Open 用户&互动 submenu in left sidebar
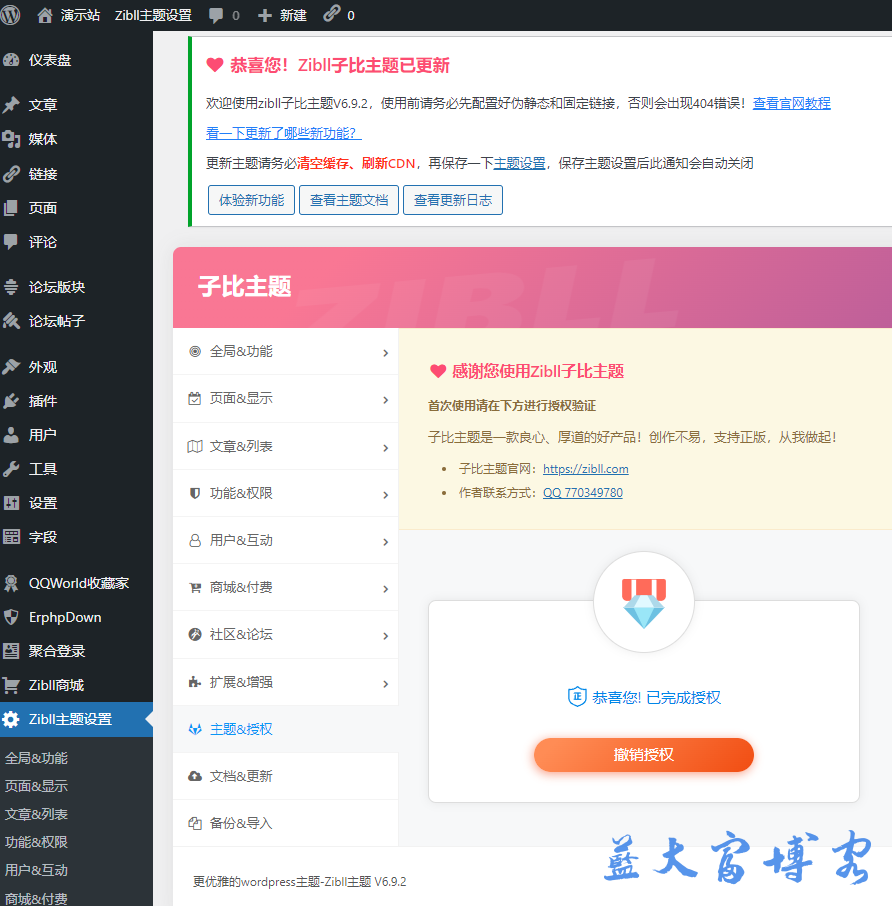The image size is (892, 906). click(36, 870)
